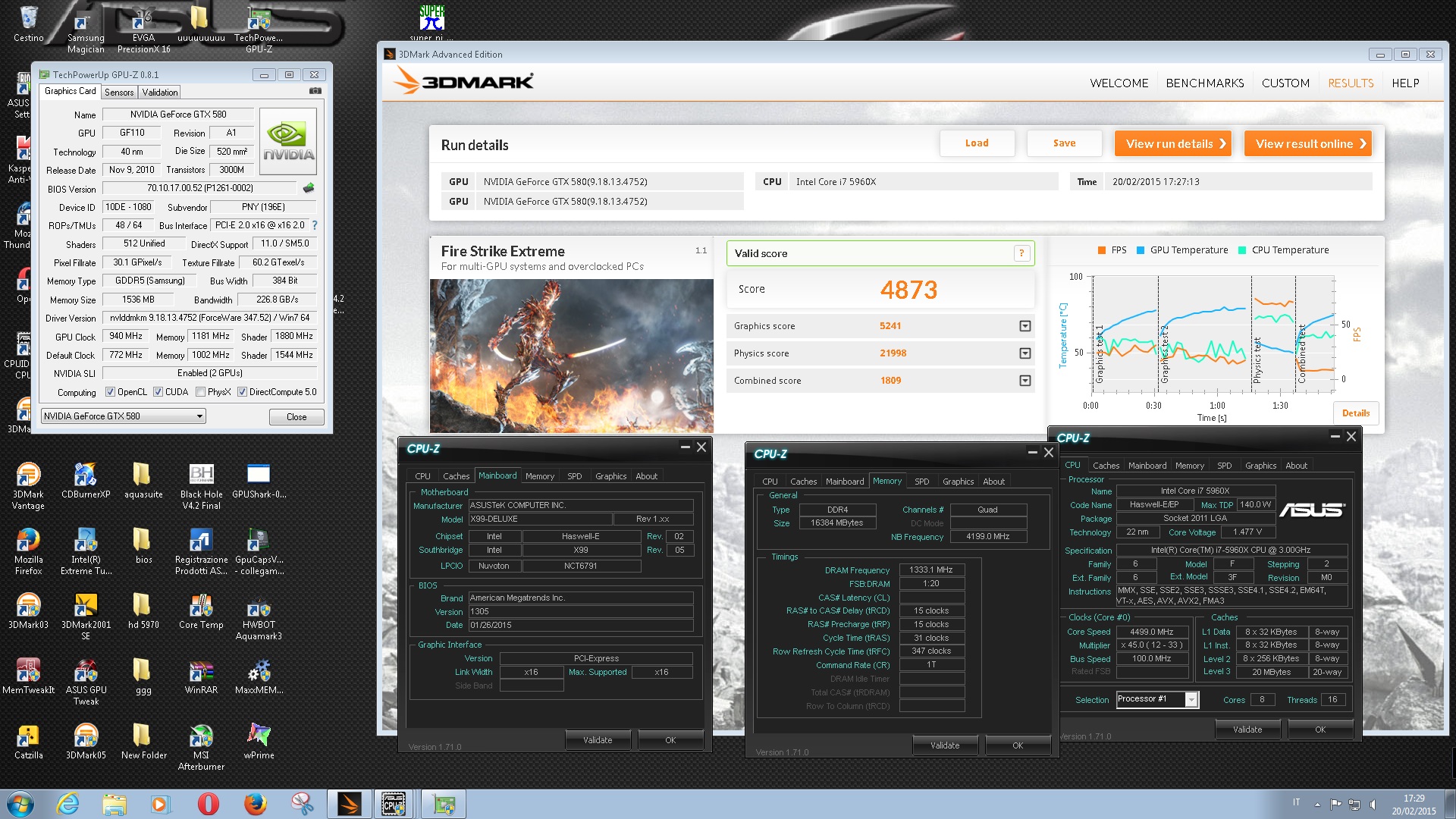
Task: Launch wPrime desktop icon
Action: (259, 742)
